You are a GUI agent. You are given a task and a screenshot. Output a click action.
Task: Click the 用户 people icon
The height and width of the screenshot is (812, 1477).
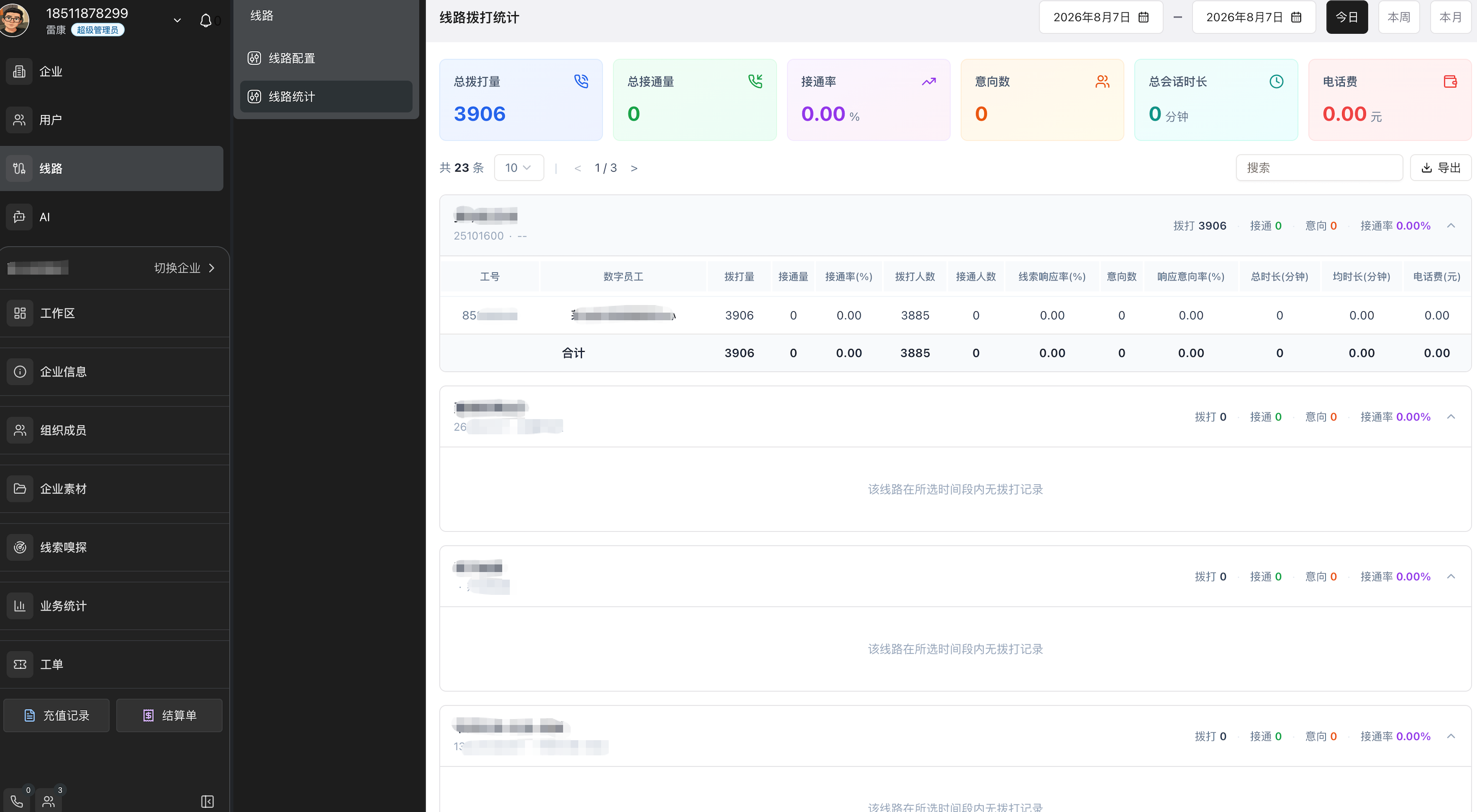(19, 120)
